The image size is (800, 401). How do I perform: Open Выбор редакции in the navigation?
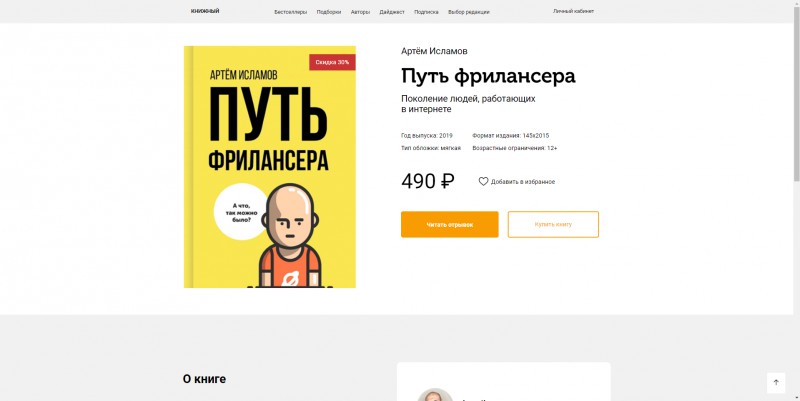(469, 12)
